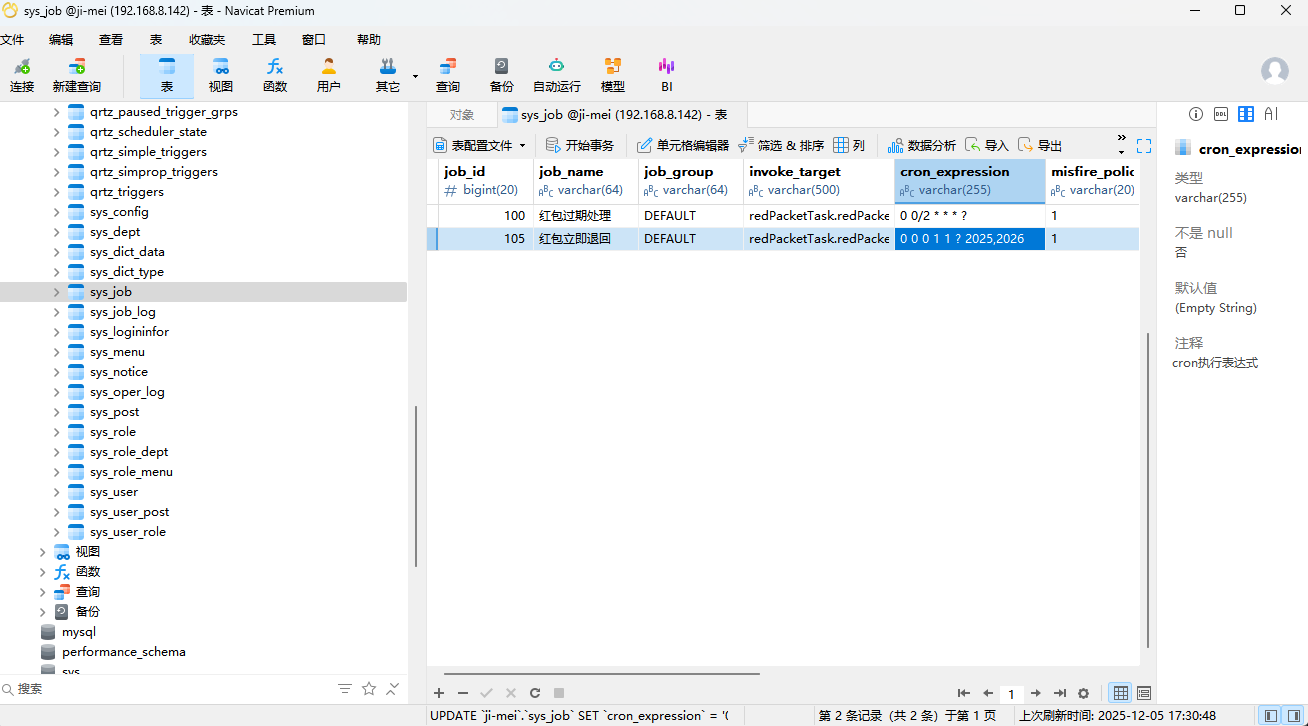Open the grid settings gear
Screen dimensions: 1308x726
(x=1084, y=693)
